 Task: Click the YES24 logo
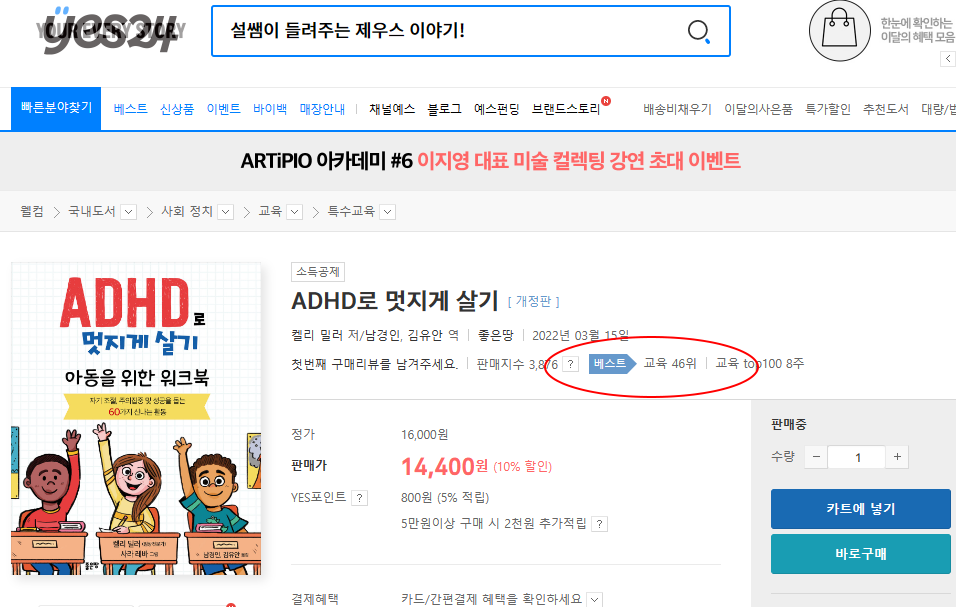pos(110,30)
